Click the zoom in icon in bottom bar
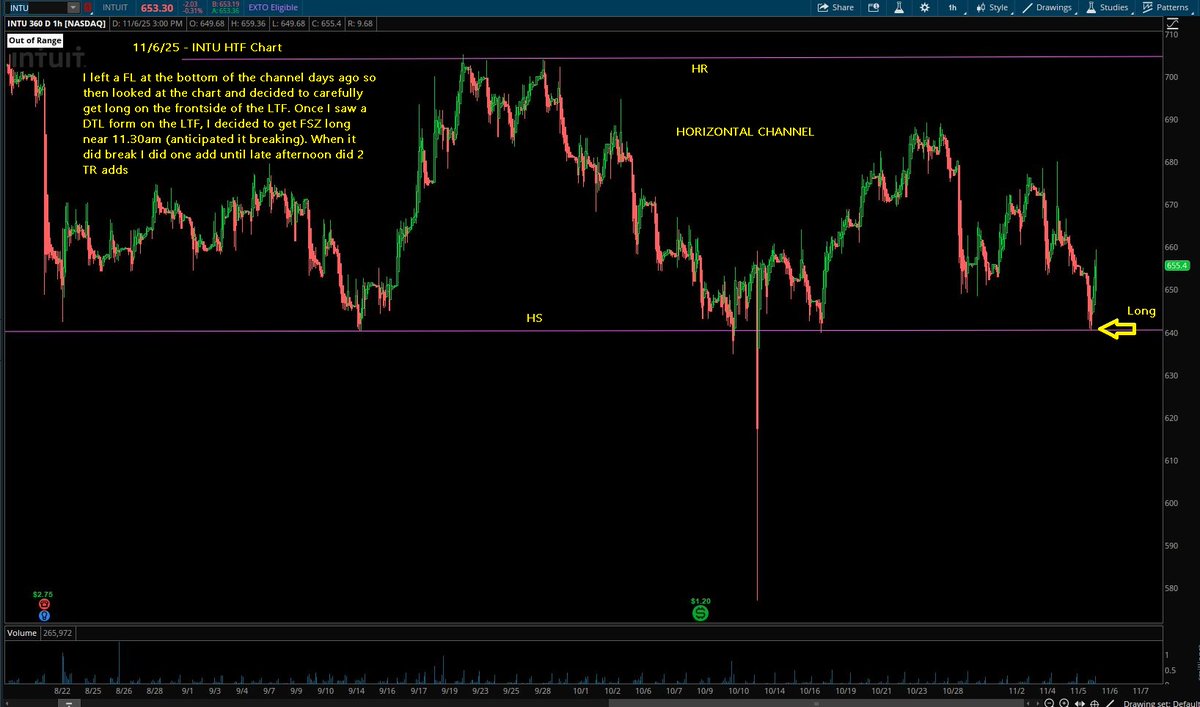 [1064, 702]
